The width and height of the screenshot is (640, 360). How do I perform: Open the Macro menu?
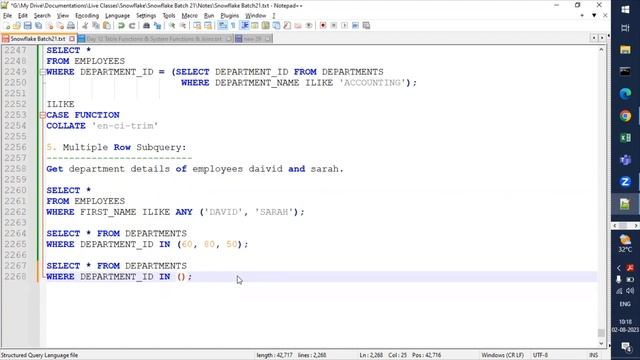(189, 16)
